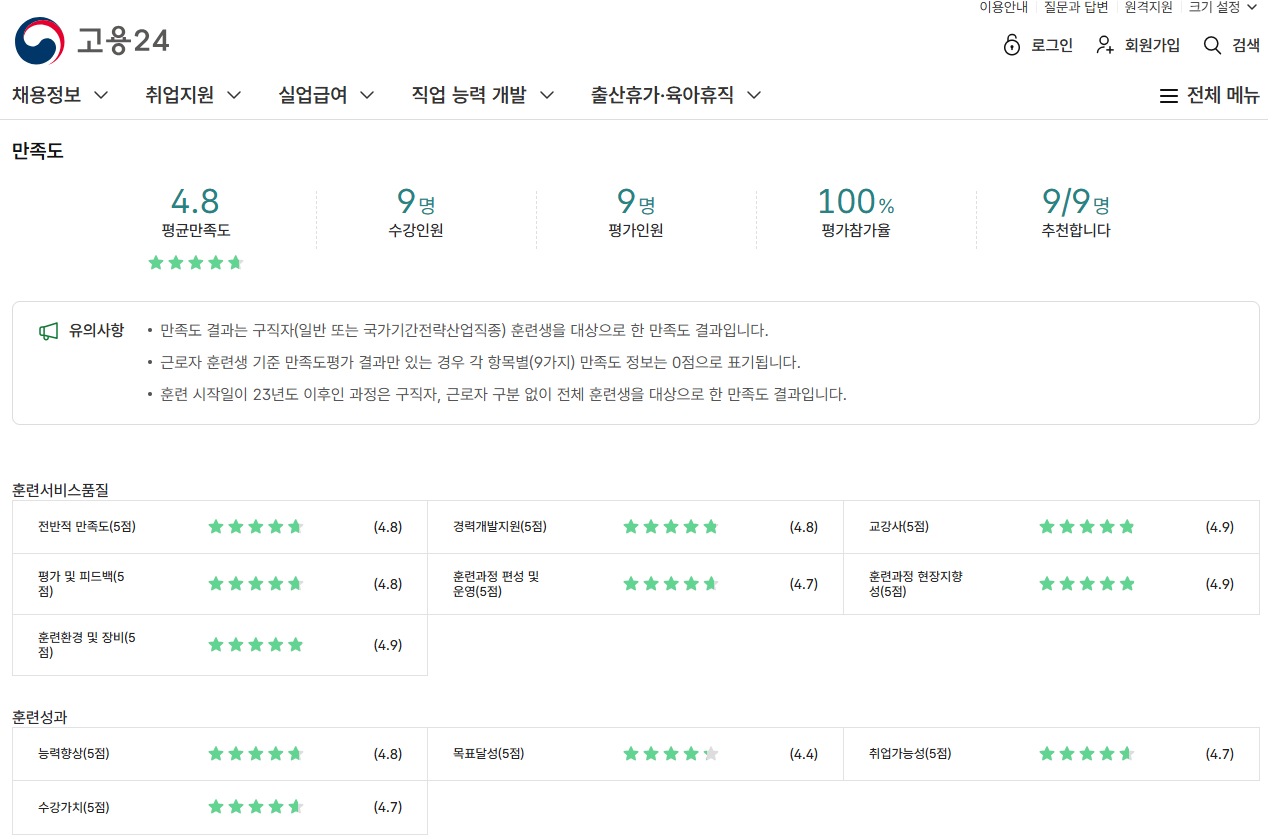This screenshot has height=837, width=1268.
Task: Open the 직업 능력 개발 menu
Action: point(482,95)
